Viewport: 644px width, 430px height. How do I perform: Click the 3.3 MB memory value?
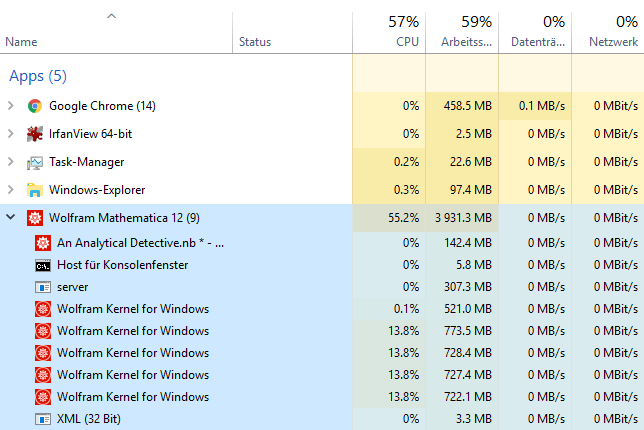click(474, 419)
